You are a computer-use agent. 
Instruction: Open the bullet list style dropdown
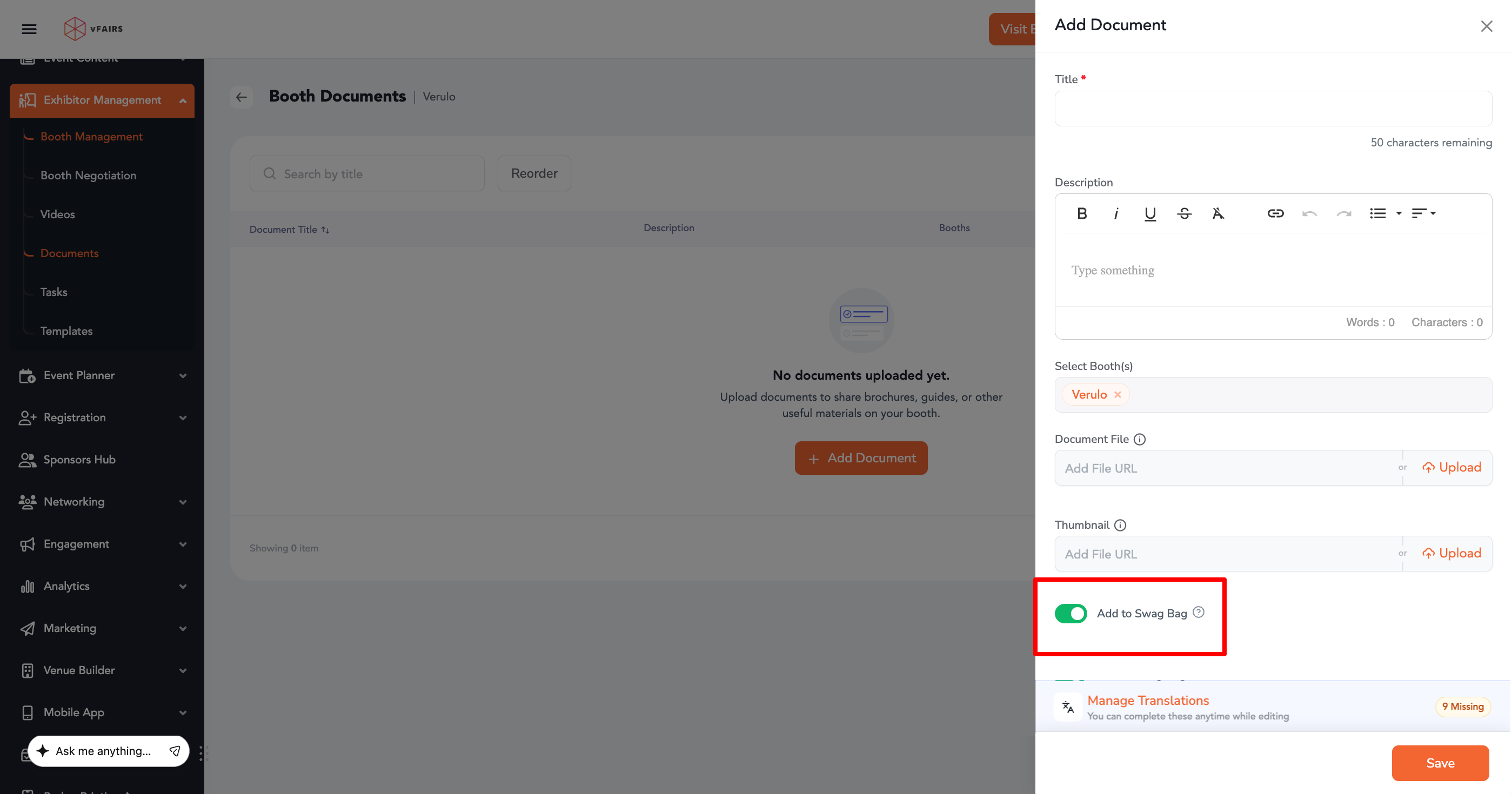(x=1399, y=213)
